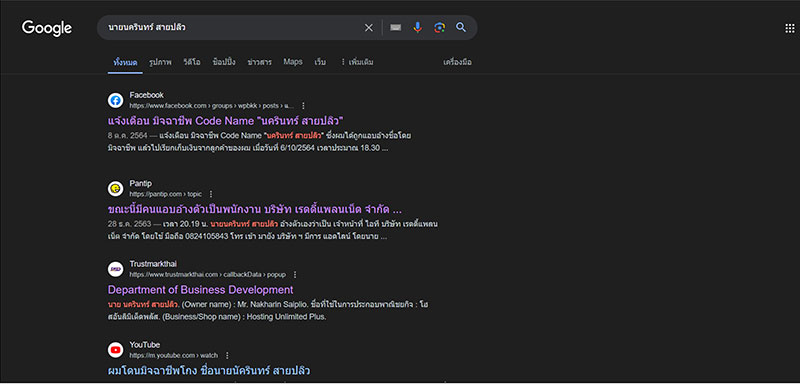The image size is (800, 387).
Task: Clear the search box with the X icon
Action: 368,28
